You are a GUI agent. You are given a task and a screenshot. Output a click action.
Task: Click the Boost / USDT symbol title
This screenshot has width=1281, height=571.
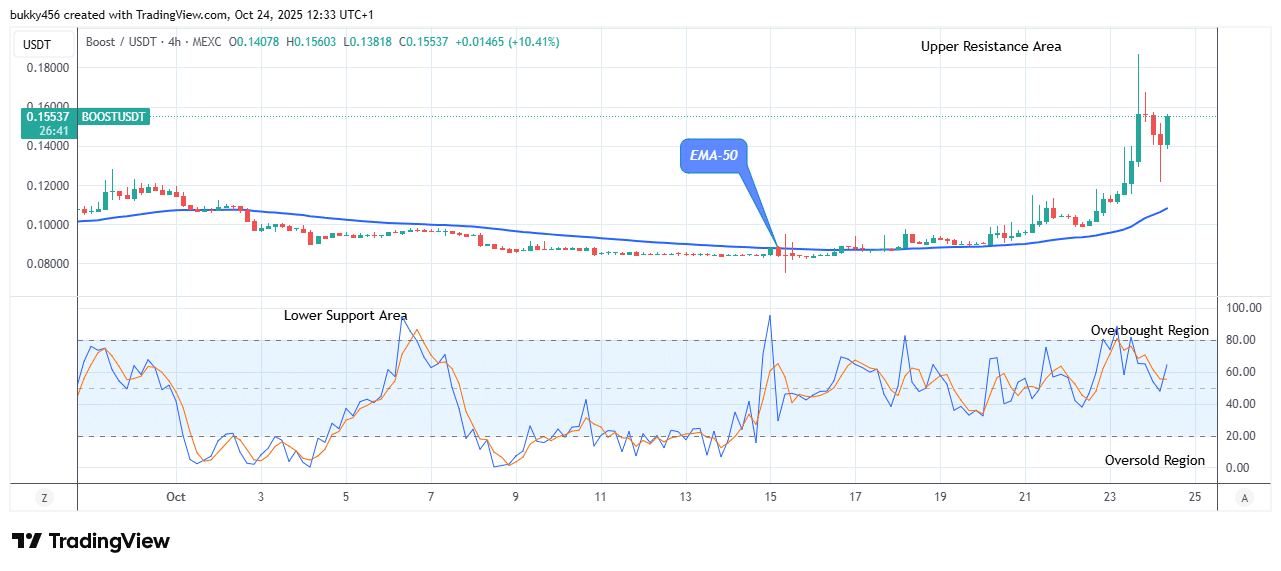120,42
